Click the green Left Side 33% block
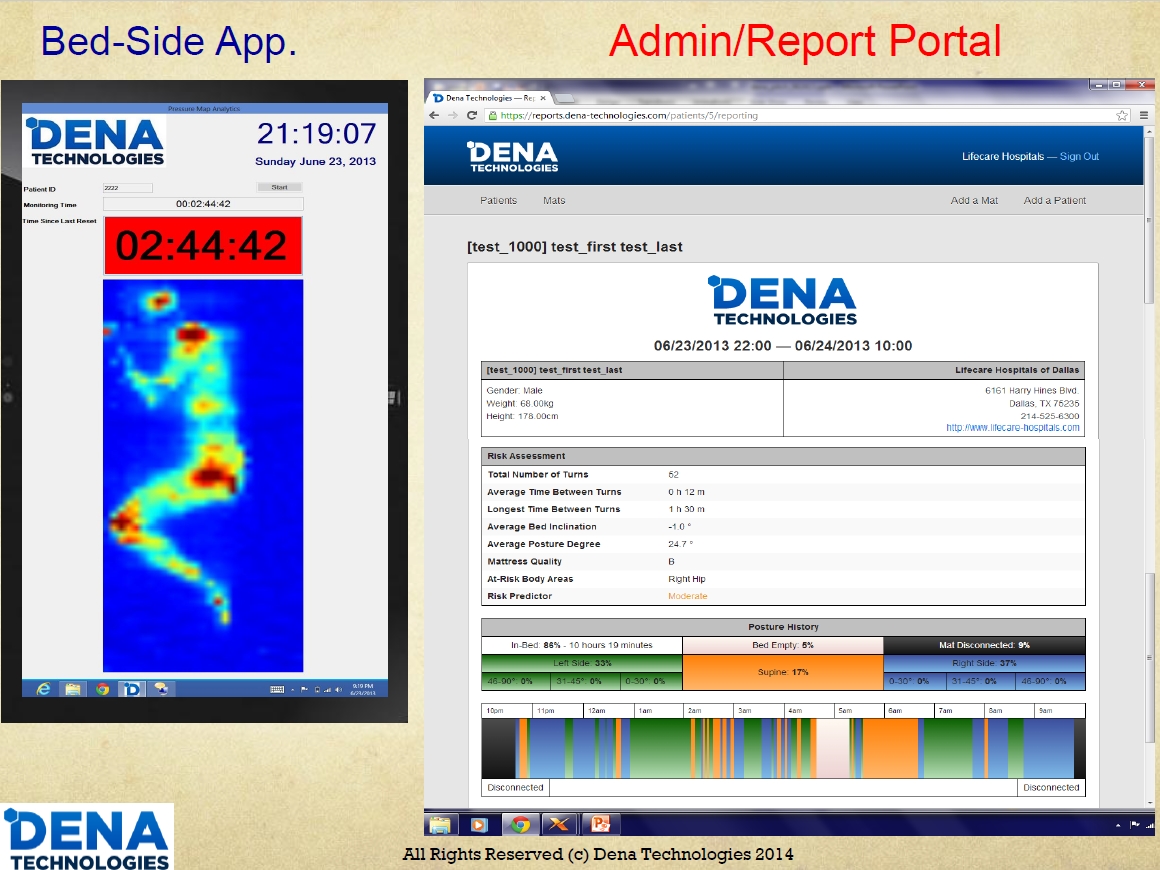The width and height of the screenshot is (1160, 870). pos(582,663)
